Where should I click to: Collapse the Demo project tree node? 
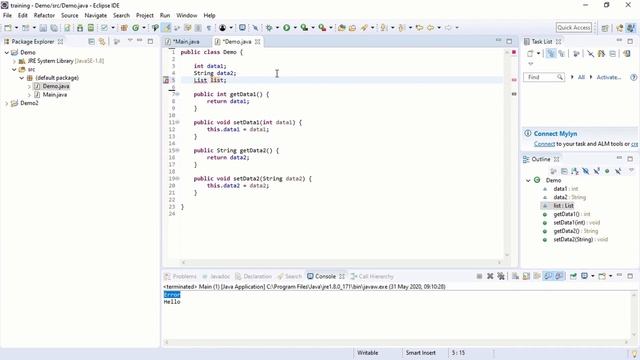tap(7, 53)
